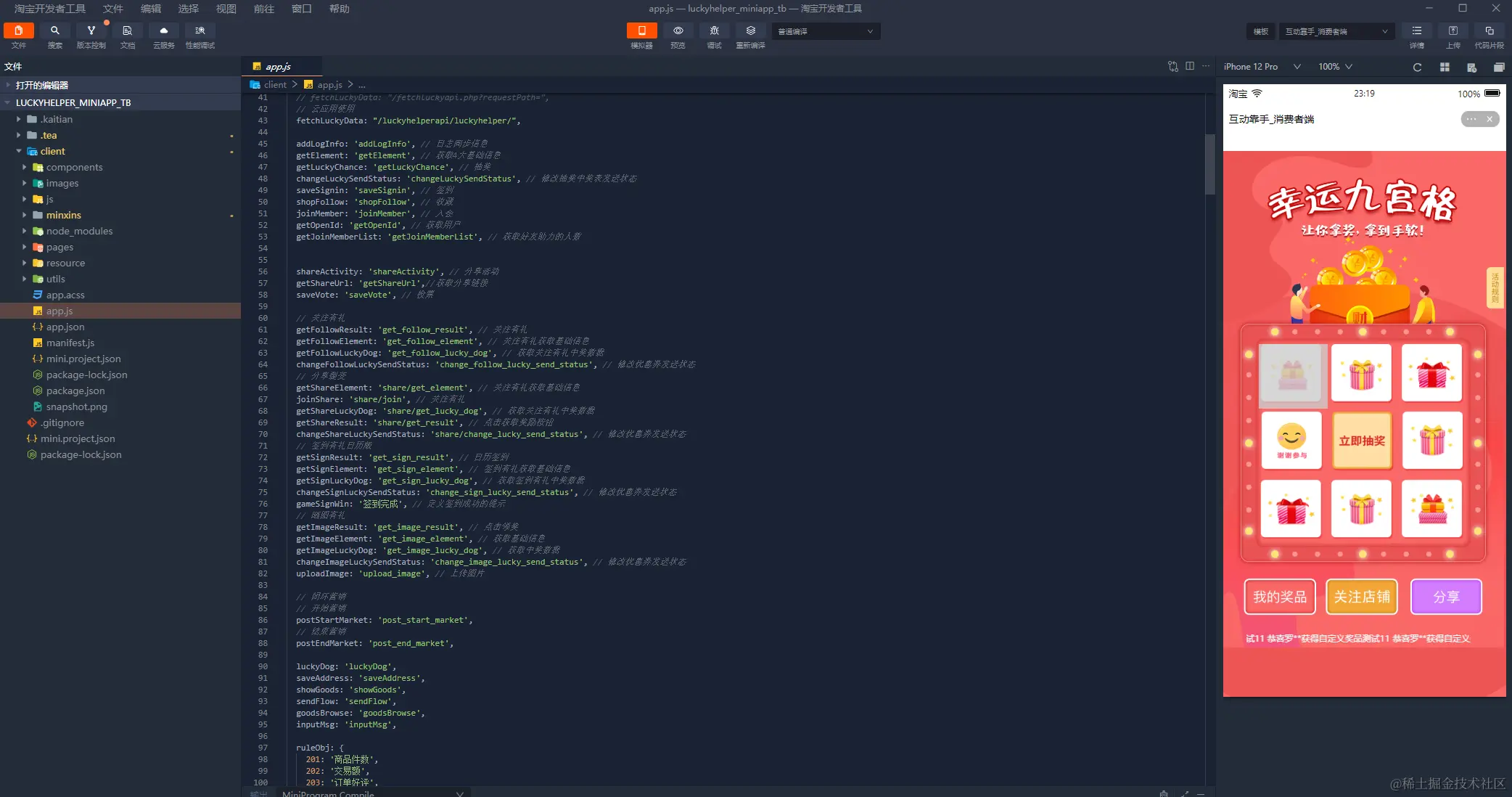The height and width of the screenshot is (797, 1512).
Task: Open the 搜索 search tool in toolbar
Action: [55, 31]
